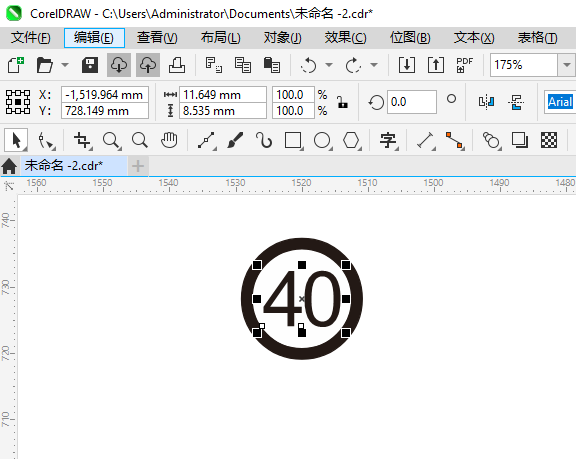Select the Dimension line tool

click(x=426, y=140)
